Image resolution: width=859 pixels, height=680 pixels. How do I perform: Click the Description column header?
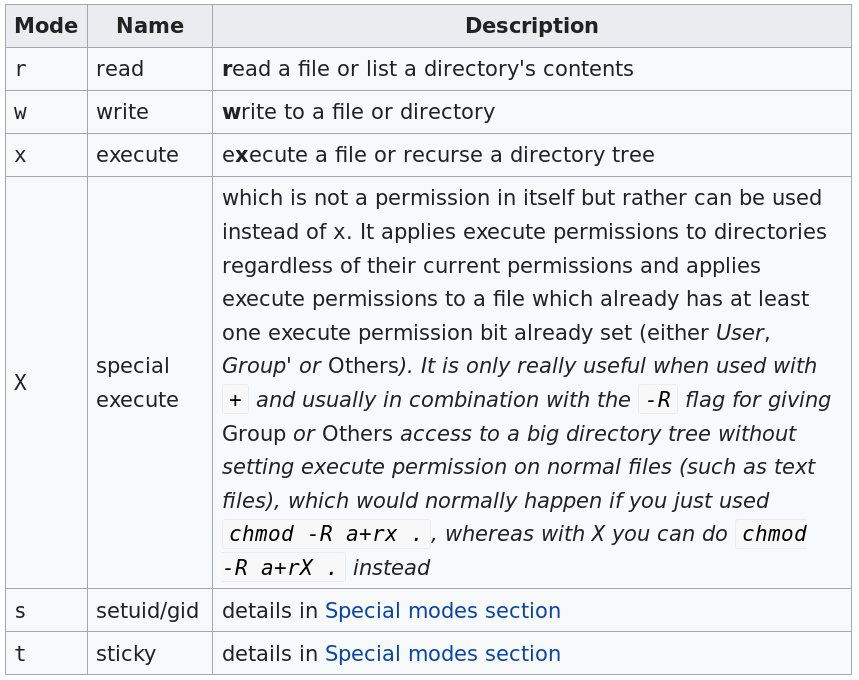(x=531, y=26)
